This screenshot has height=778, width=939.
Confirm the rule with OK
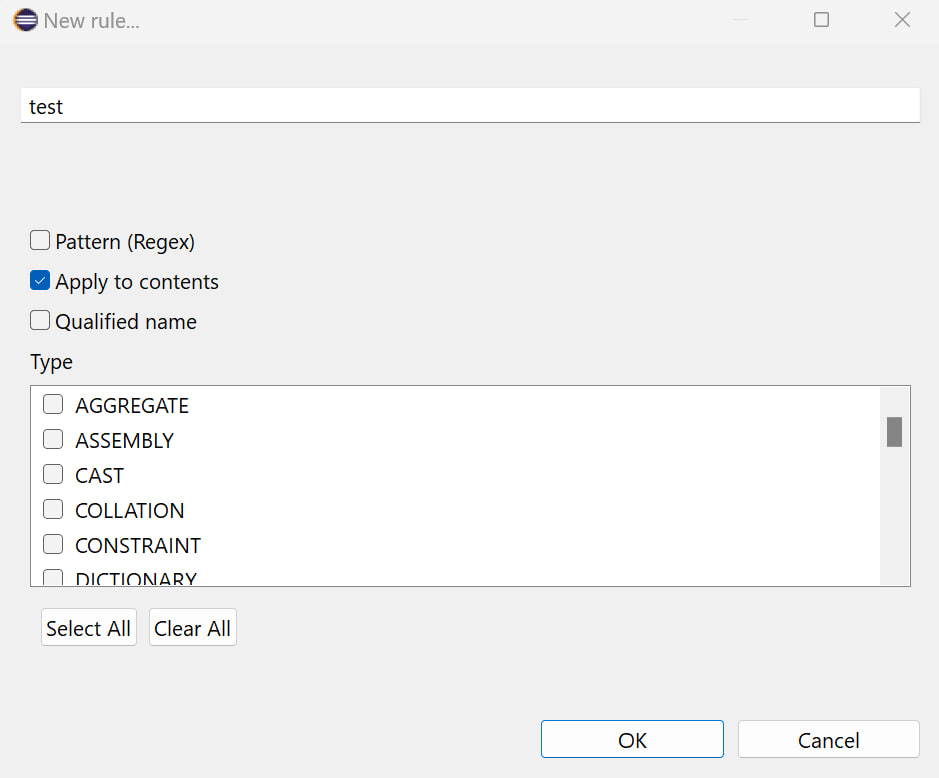632,740
